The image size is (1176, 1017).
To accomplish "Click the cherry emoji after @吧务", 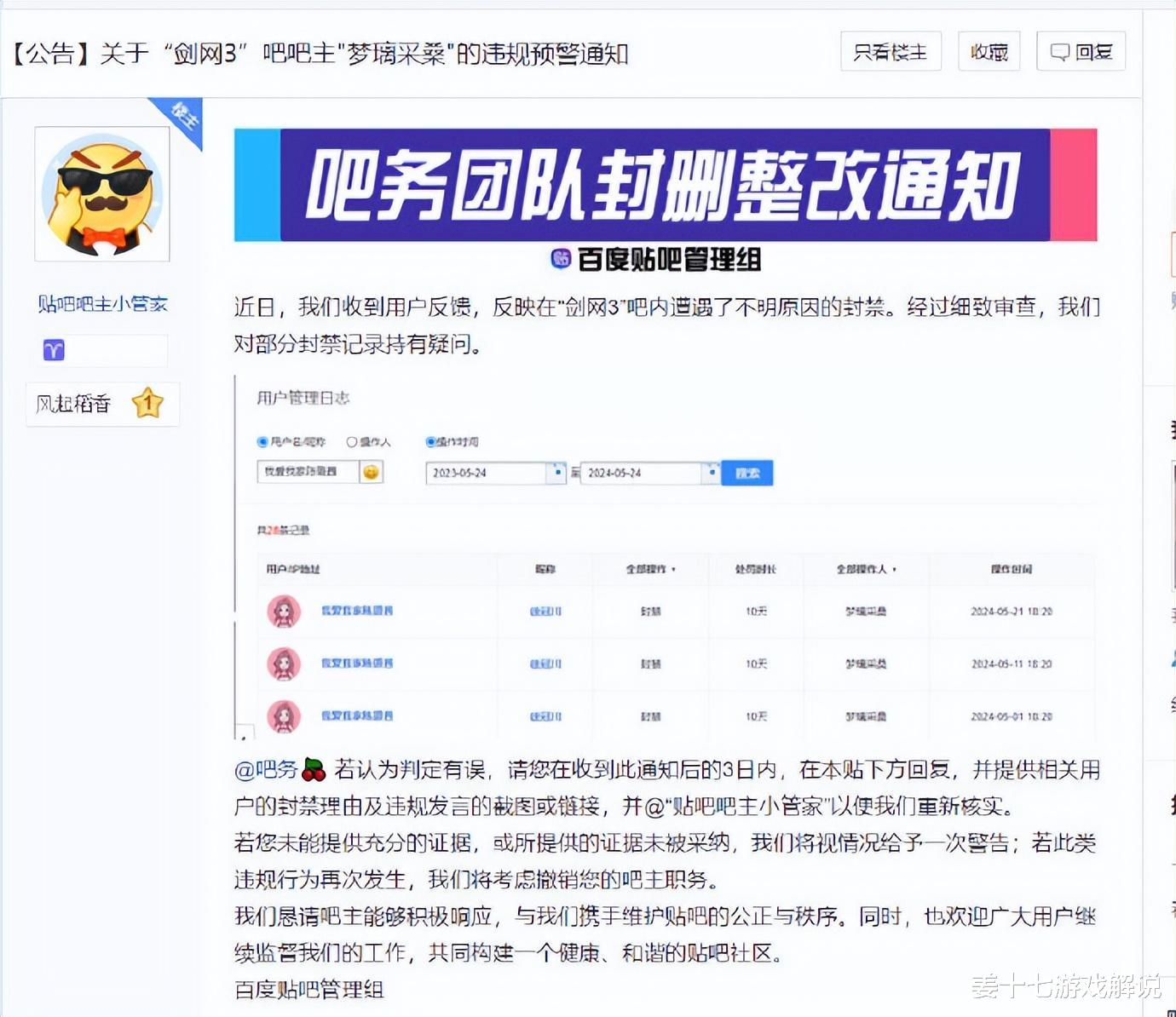I will tap(314, 770).
